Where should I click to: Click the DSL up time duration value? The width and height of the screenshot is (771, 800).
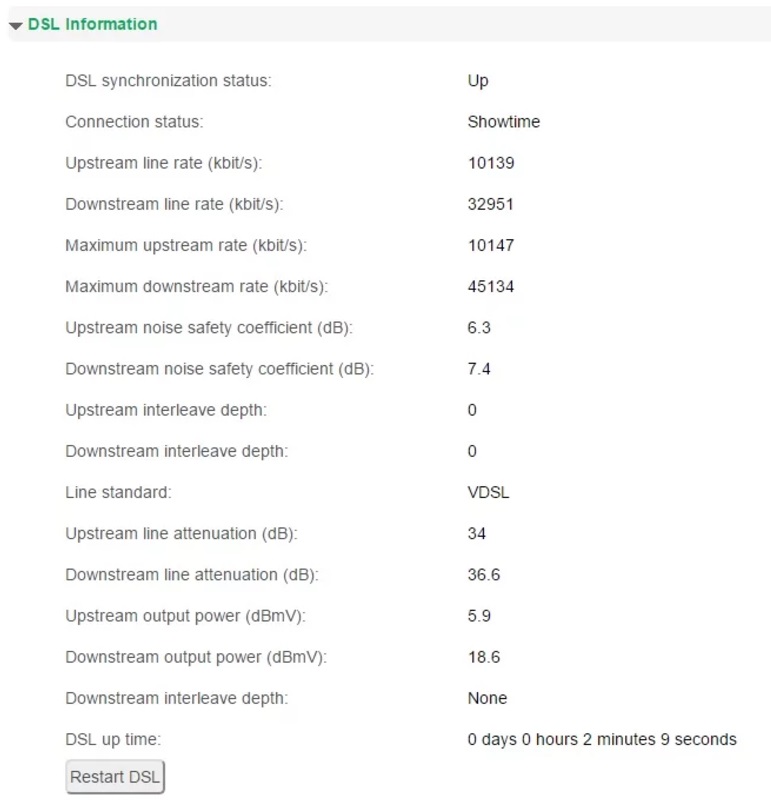pyautogui.click(x=602, y=740)
